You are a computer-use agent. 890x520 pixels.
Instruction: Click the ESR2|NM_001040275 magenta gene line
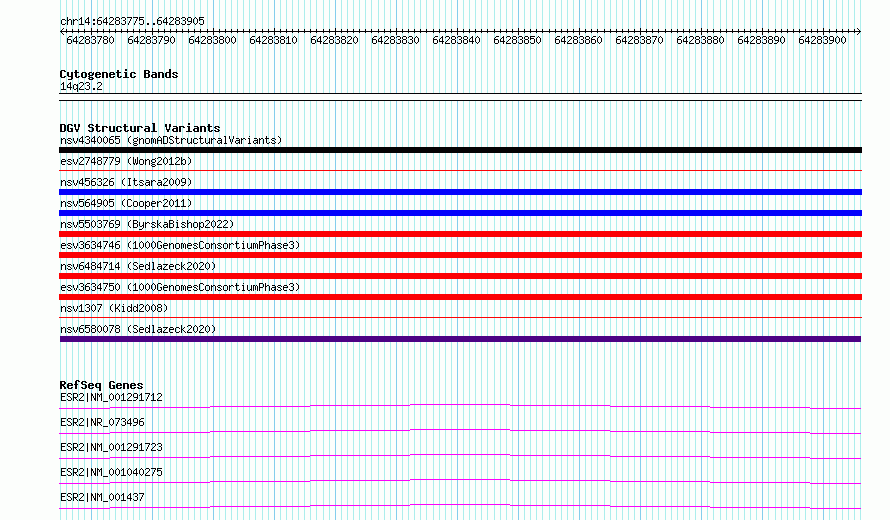(460, 481)
